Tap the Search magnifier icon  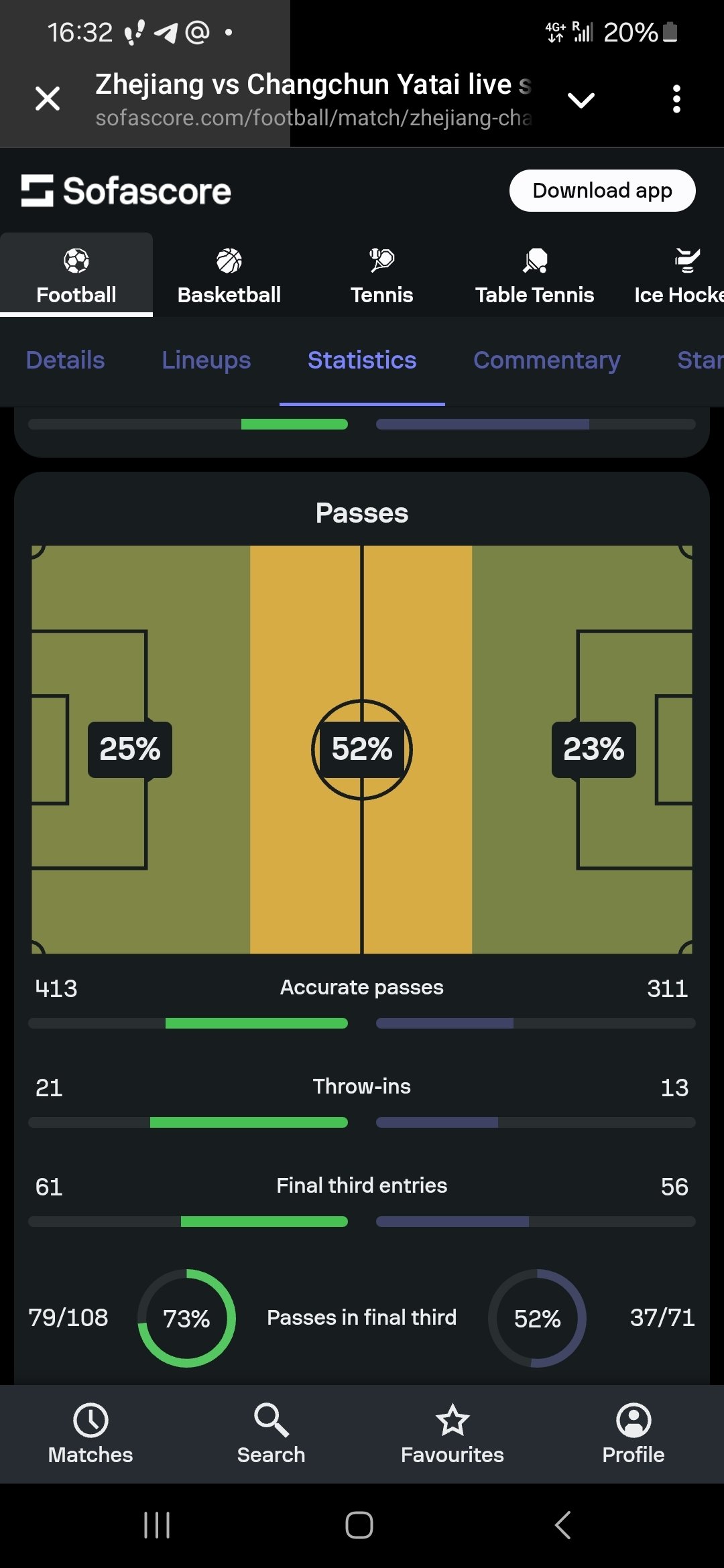coord(271,1421)
